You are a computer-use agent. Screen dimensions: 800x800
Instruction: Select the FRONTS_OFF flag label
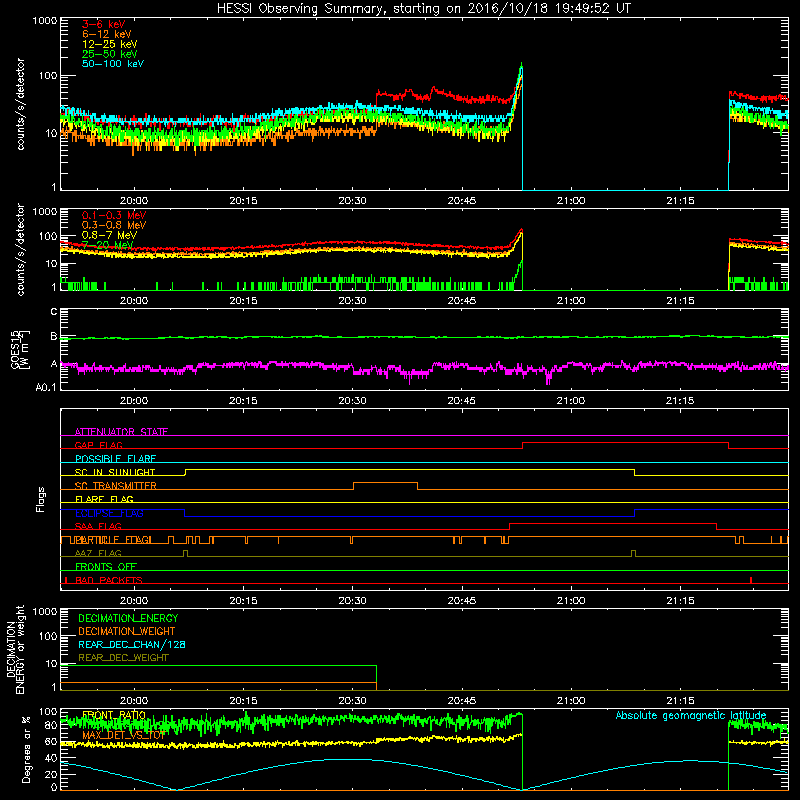[106, 566]
